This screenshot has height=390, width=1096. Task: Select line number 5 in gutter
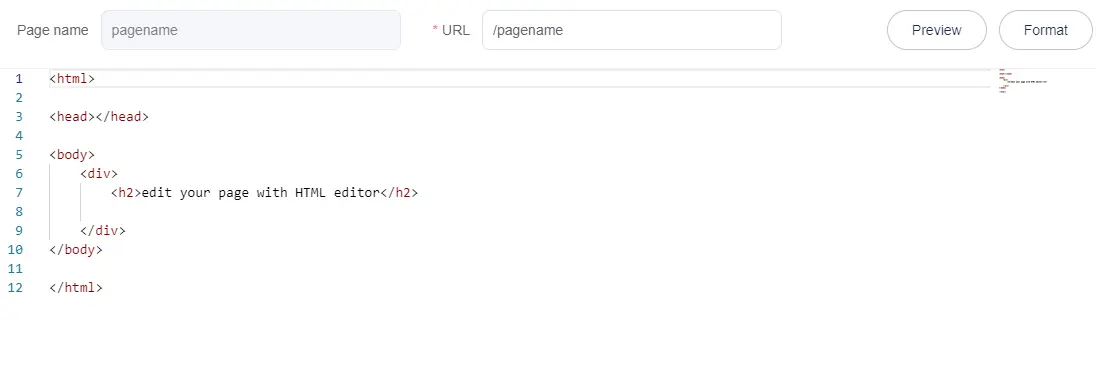pos(19,154)
